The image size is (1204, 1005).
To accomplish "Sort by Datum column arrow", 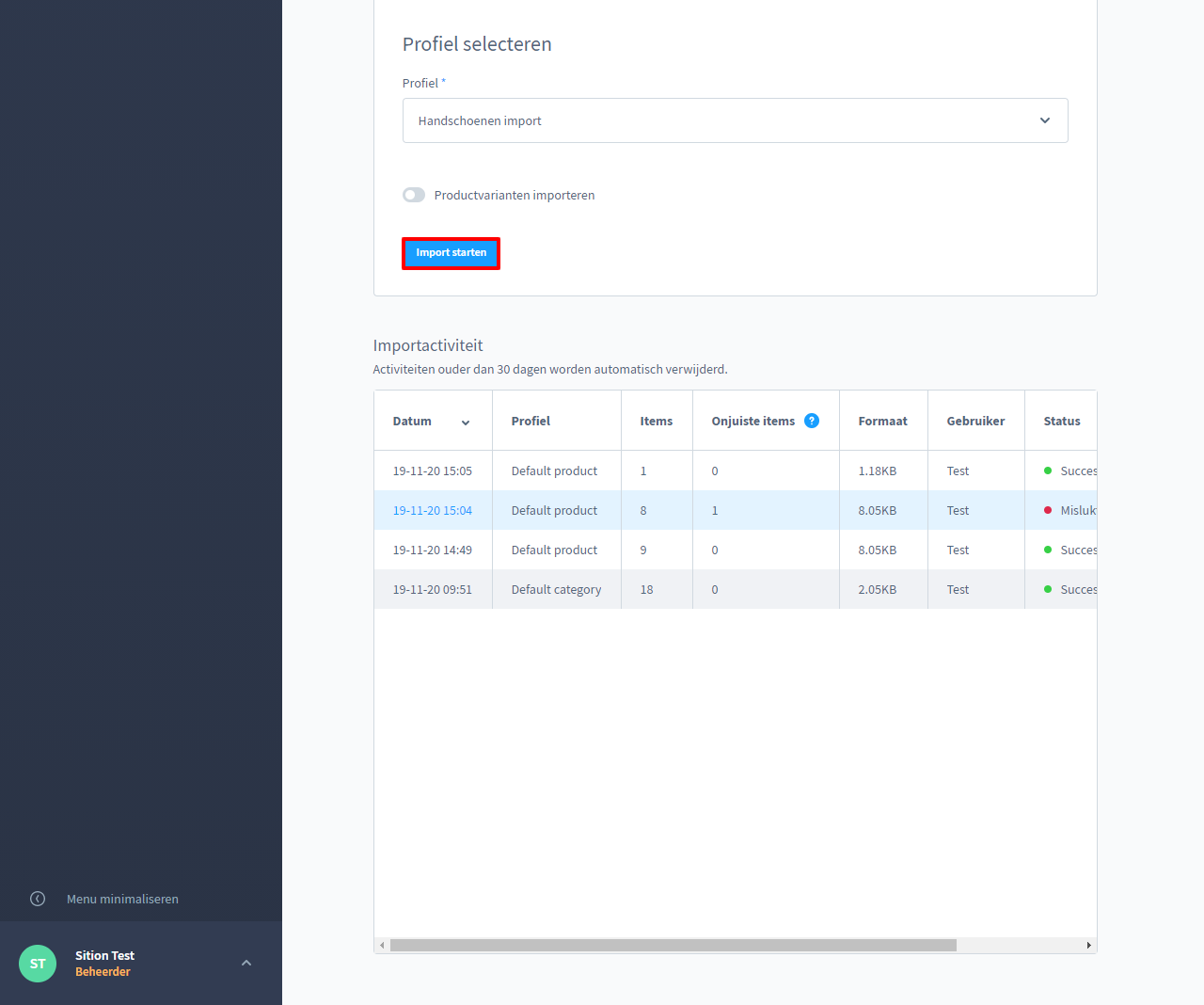I will 466,423.
